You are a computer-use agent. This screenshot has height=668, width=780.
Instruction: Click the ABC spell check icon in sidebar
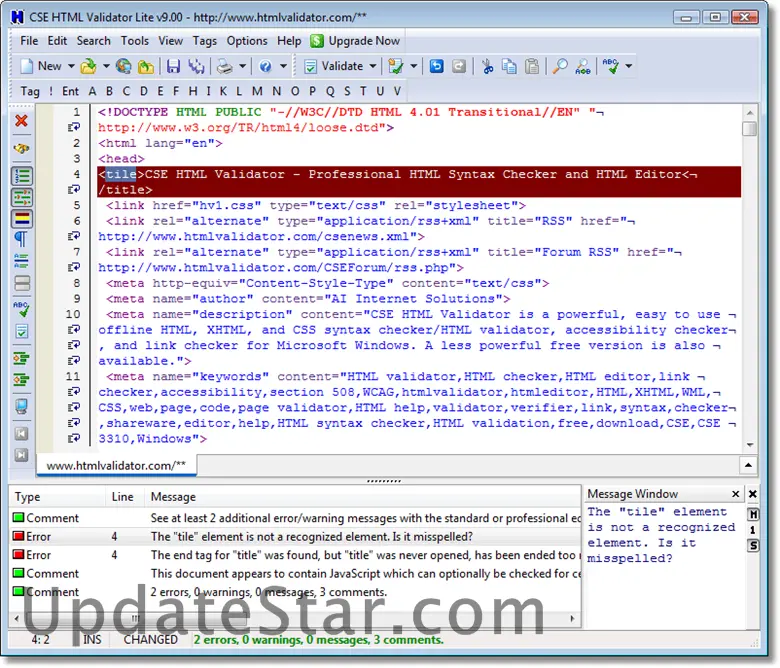tap(21, 309)
